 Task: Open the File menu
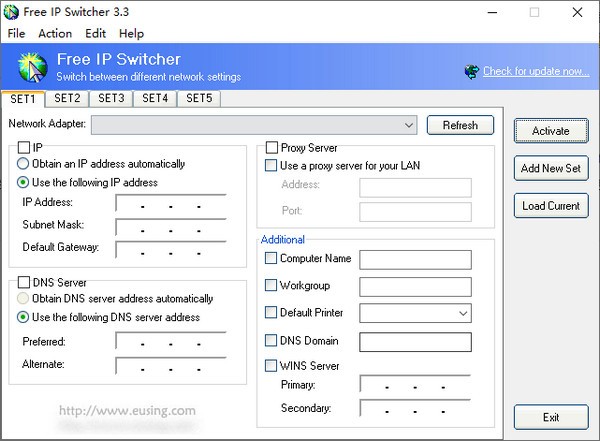pyautogui.click(x=16, y=34)
